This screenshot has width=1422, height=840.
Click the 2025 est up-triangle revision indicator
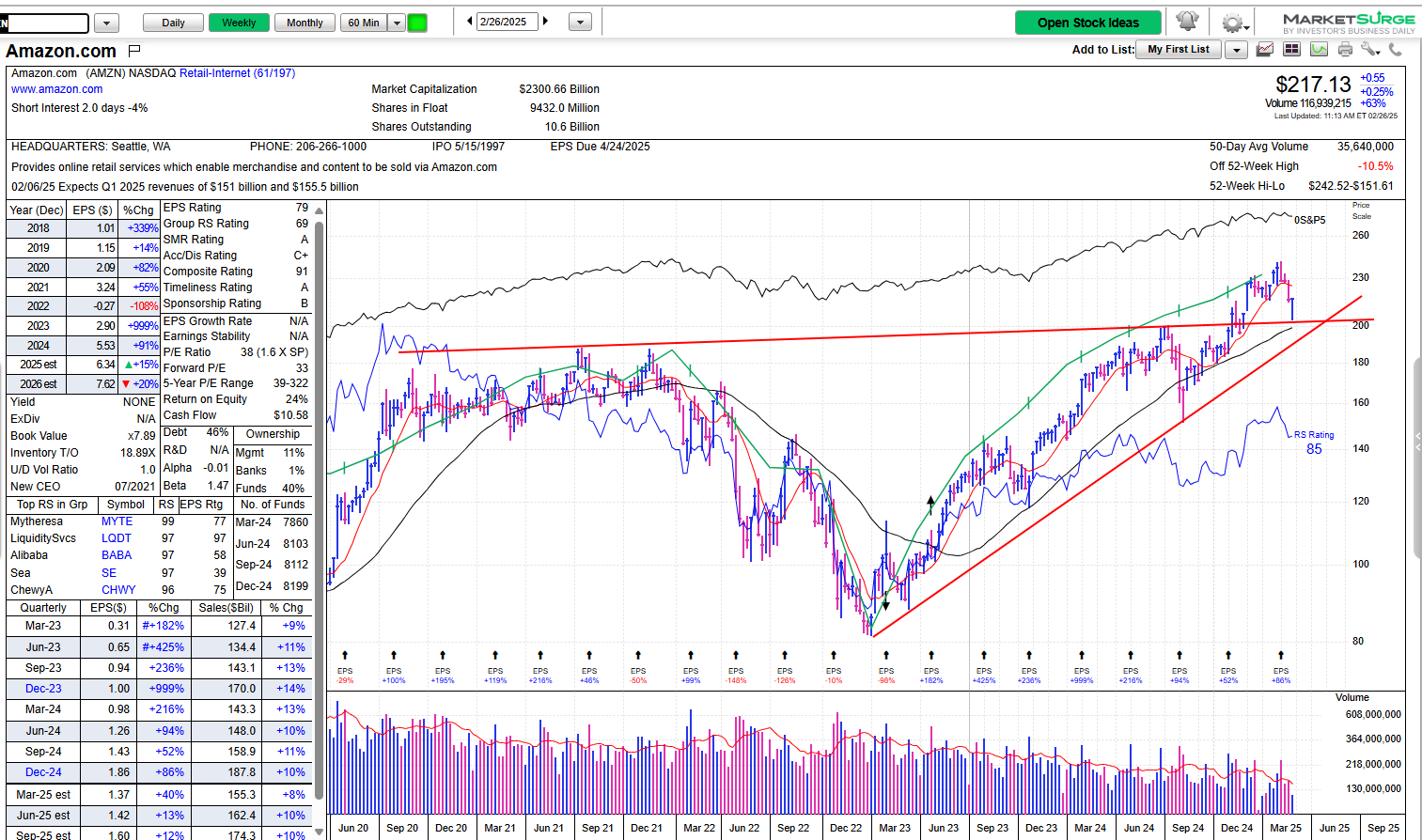(x=128, y=365)
